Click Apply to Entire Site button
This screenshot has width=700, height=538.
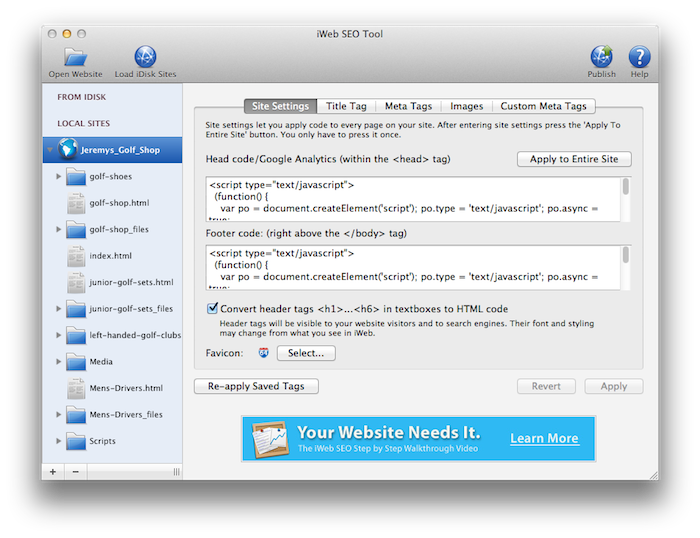[x=574, y=159]
